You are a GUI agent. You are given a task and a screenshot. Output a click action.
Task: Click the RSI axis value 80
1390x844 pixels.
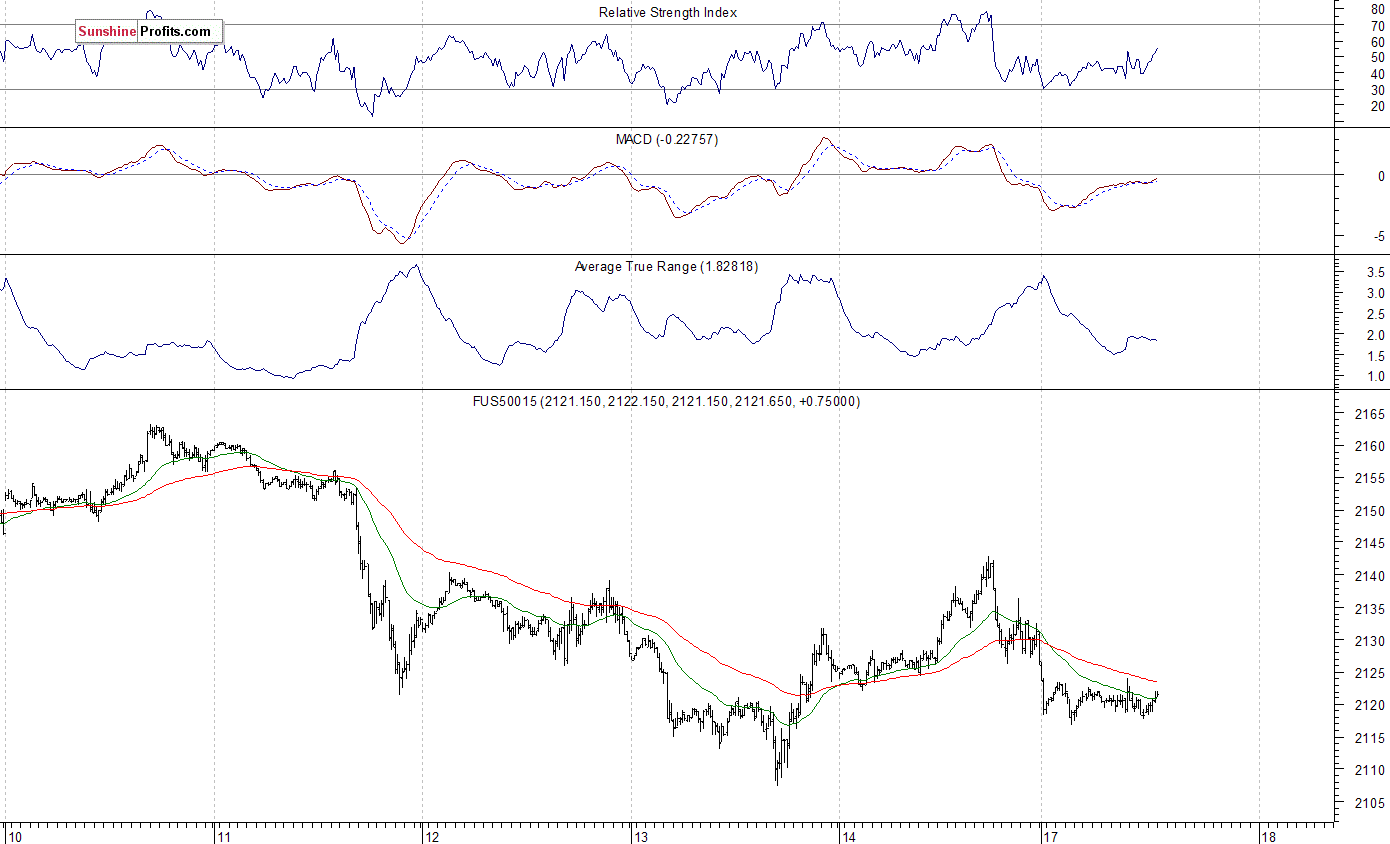(1377, 9)
